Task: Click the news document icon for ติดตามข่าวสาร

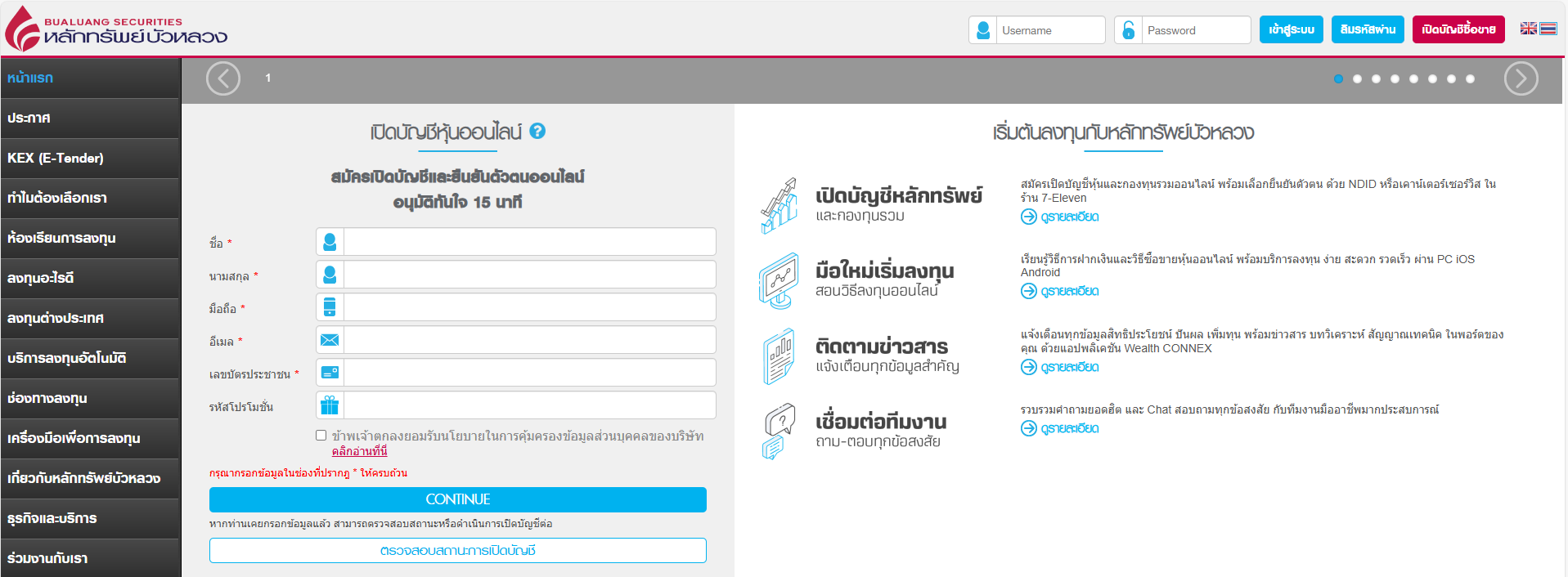Action: point(779,356)
